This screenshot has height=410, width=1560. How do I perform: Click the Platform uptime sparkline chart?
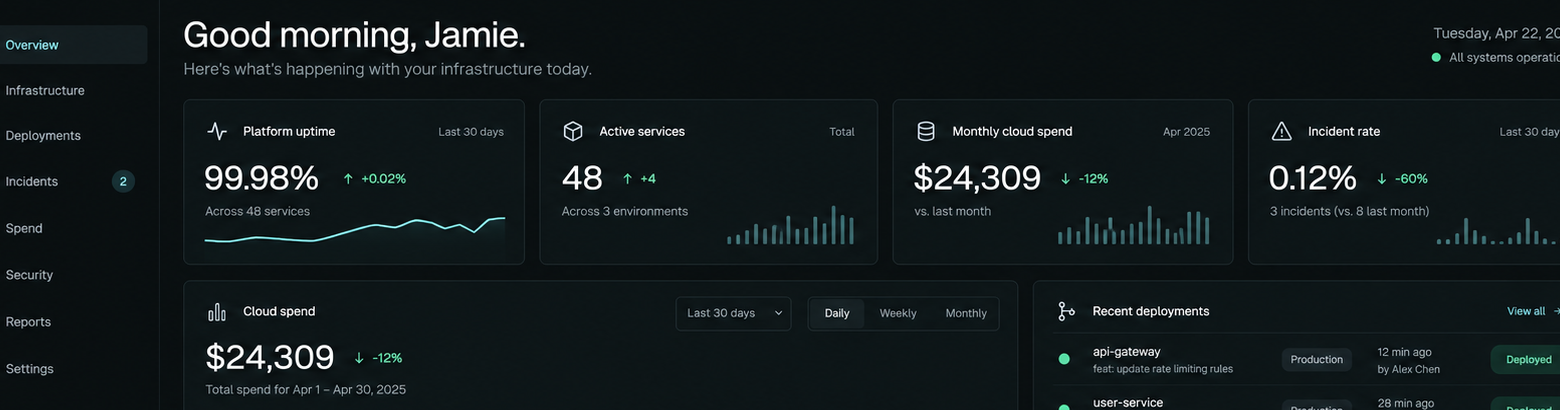(355, 230)
